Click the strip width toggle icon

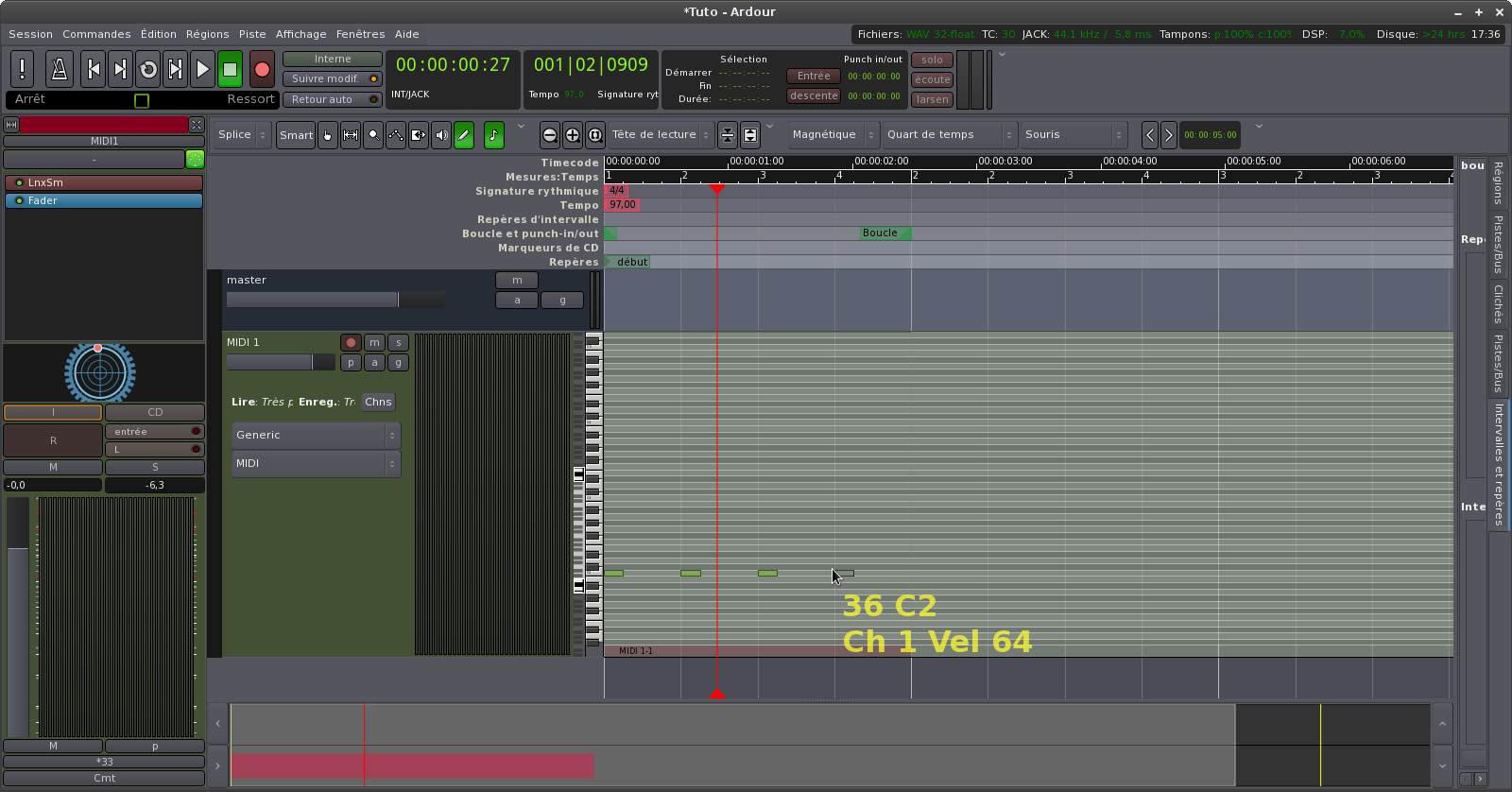click(x=11, y=125)
